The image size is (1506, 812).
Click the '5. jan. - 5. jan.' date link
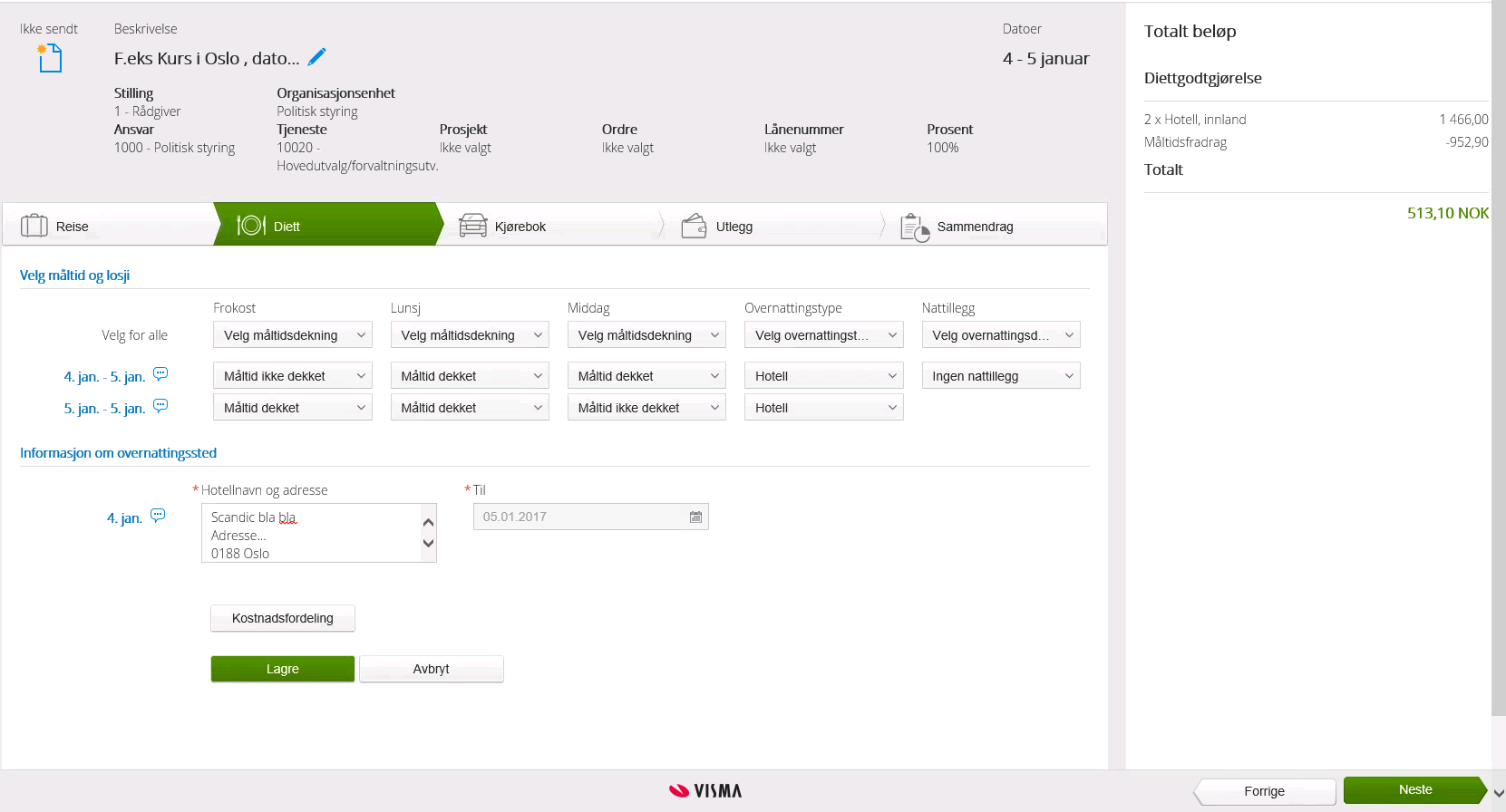(x=104, y=409)
